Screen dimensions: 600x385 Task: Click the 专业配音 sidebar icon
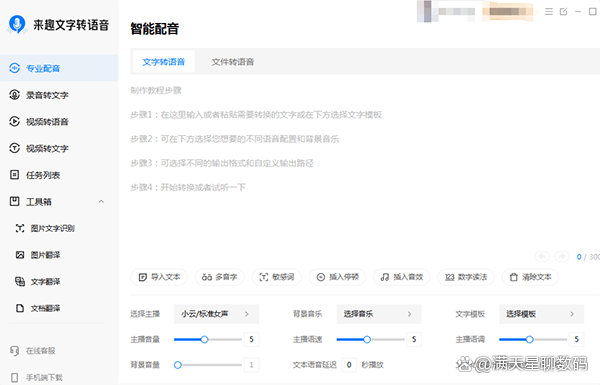(x=15, y=68)
